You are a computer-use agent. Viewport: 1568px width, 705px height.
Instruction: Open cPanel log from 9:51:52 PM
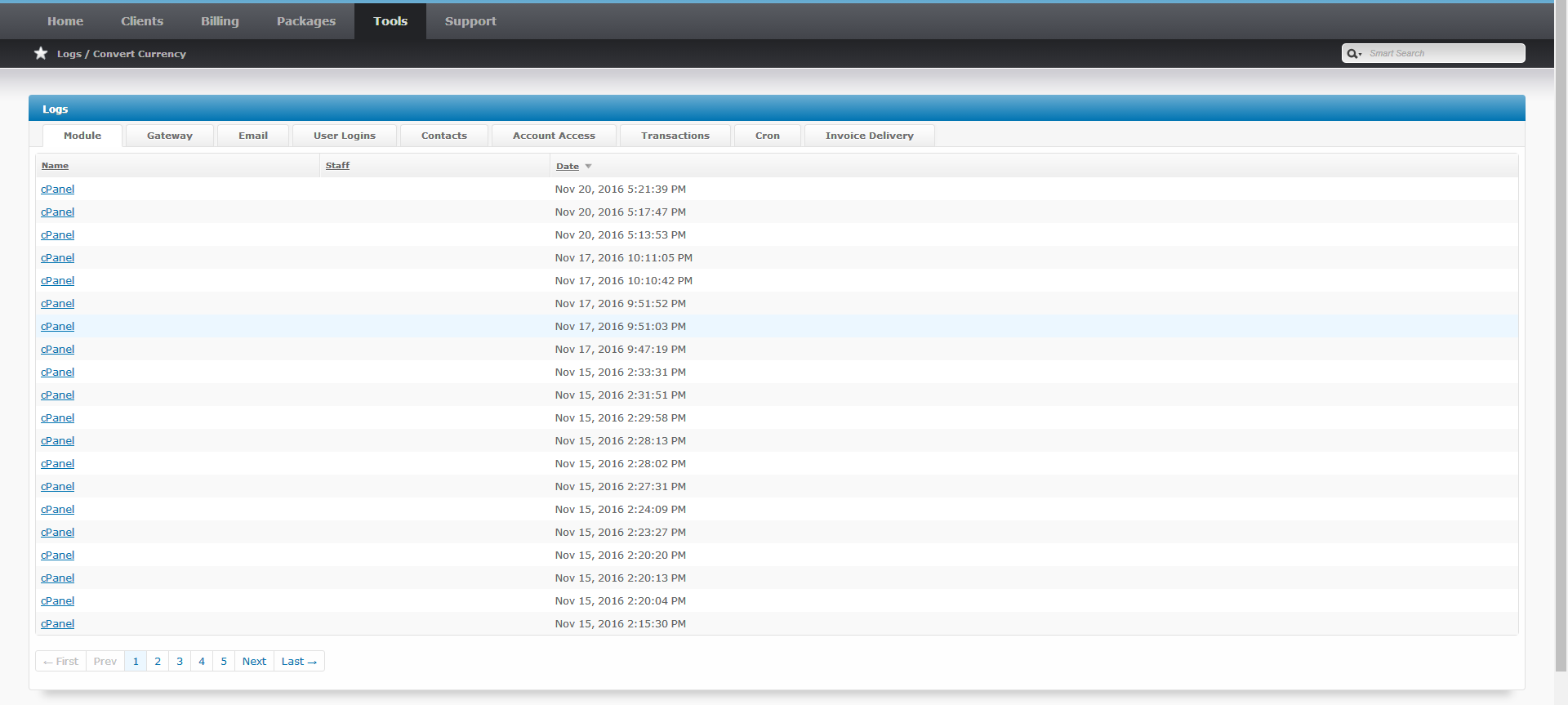click(x=57, y=304)
